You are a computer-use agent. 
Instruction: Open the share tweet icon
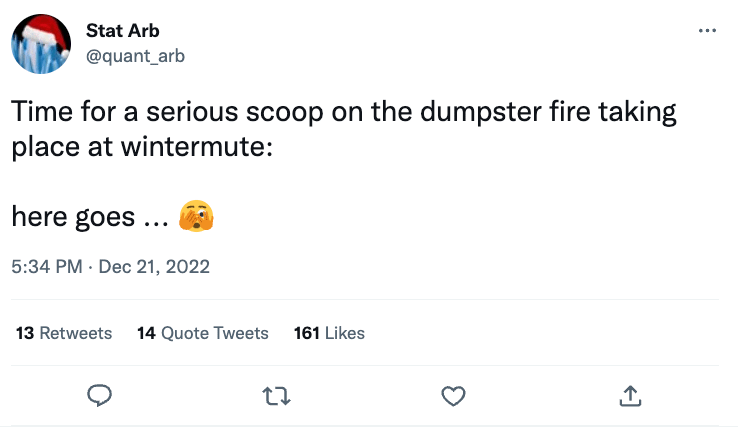pyautogui.click(x=630, y=396)
